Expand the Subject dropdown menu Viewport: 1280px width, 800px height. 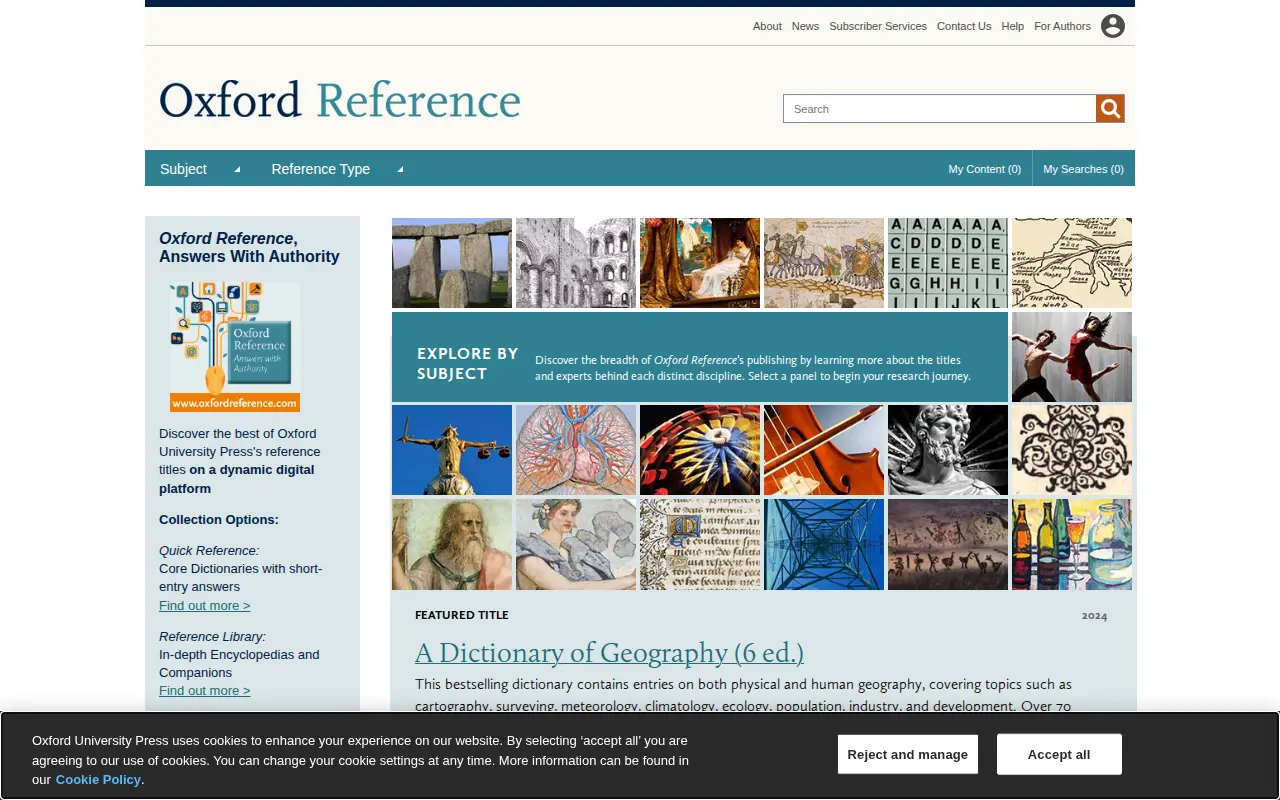tap(200, 169)
